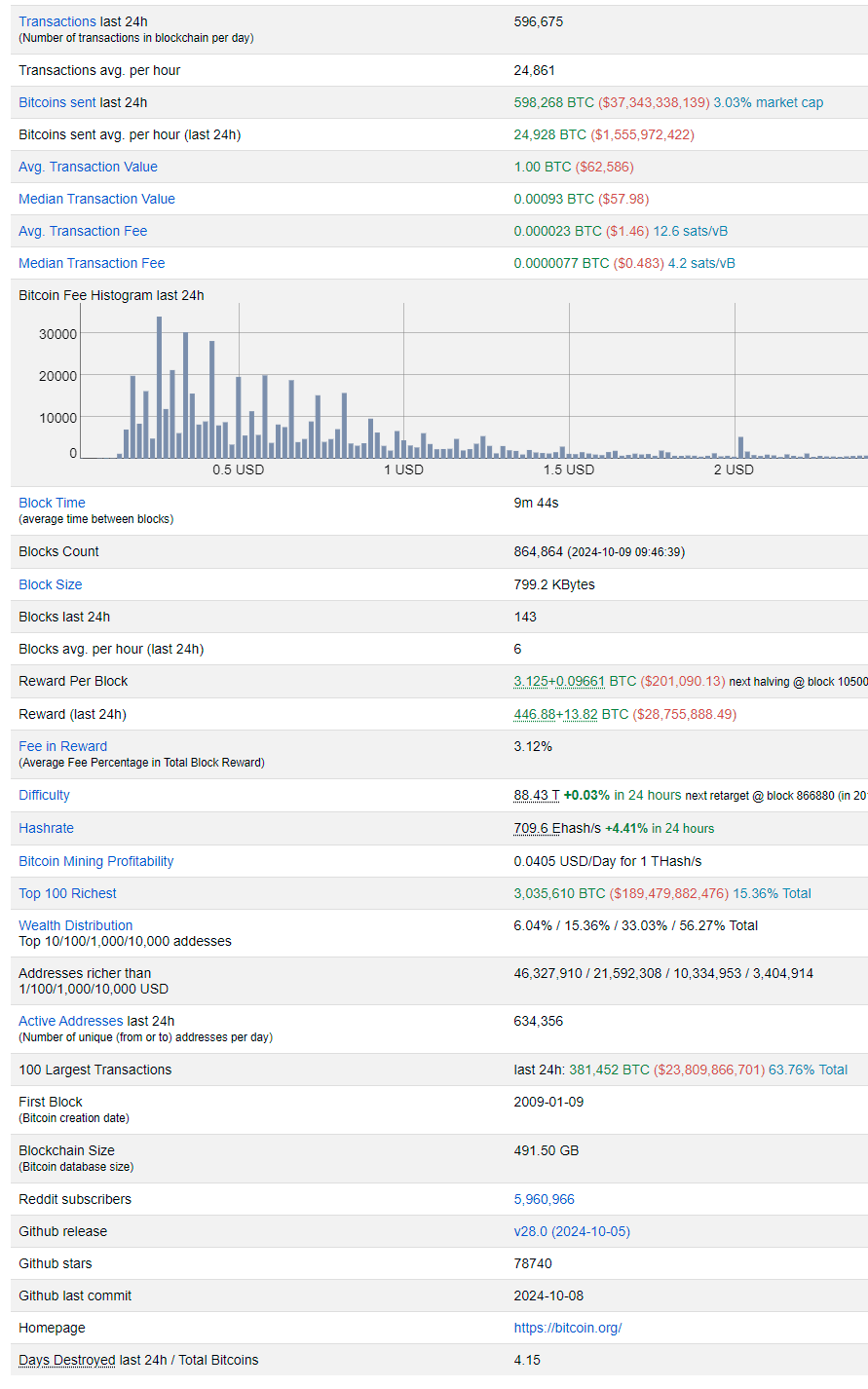Image resolution: width=868 pixels, height=1389 pixels.
Task: Open the Bitcoin Mining Profitability link
Action: point(95,861)
